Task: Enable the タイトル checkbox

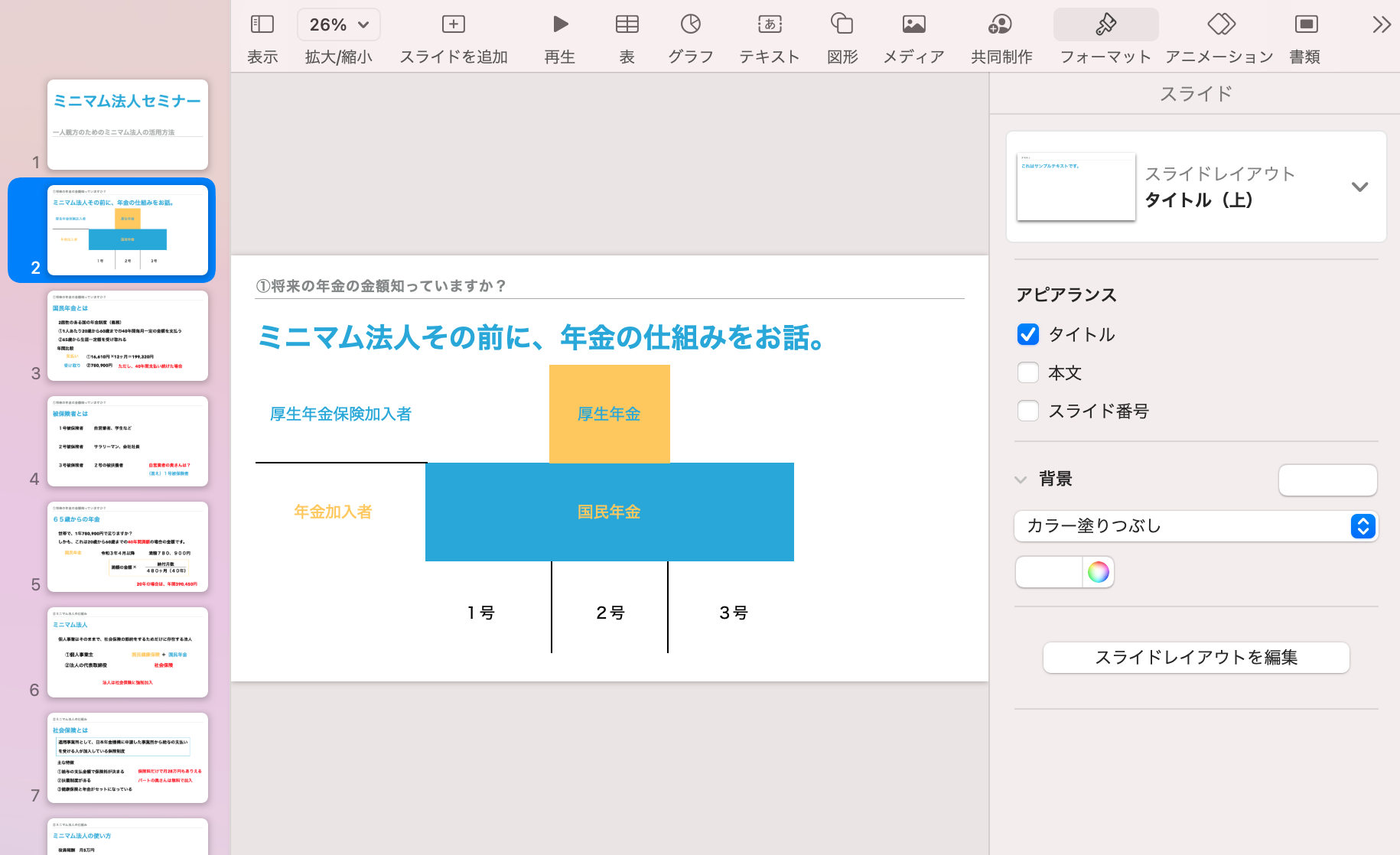Action: pos(1028,334)
